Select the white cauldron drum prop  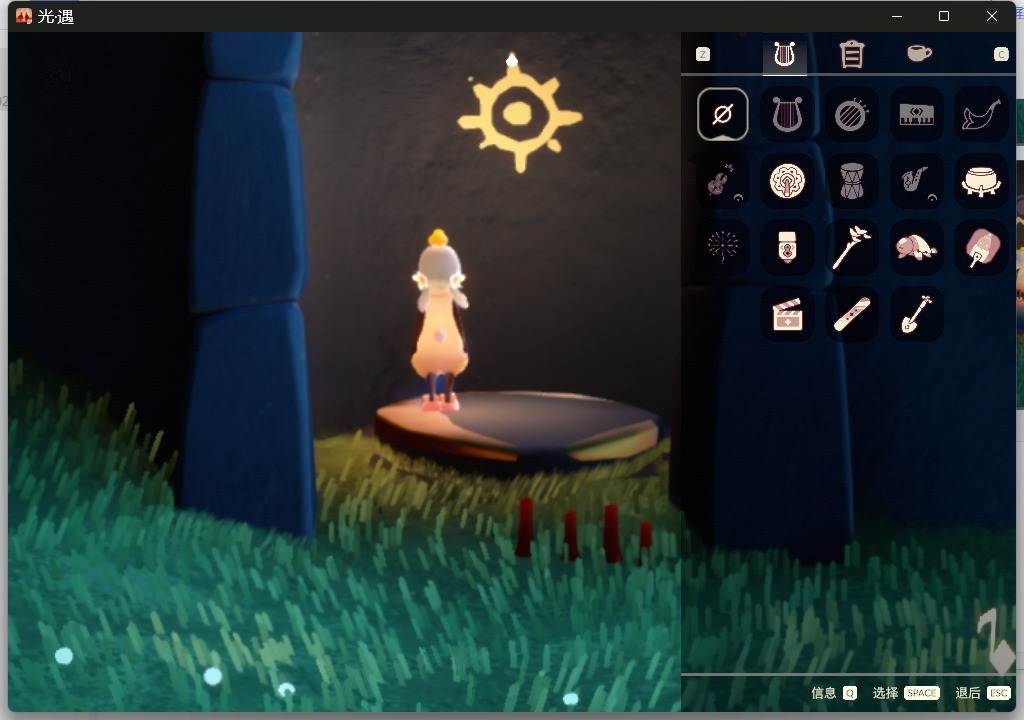click(981, 181)
